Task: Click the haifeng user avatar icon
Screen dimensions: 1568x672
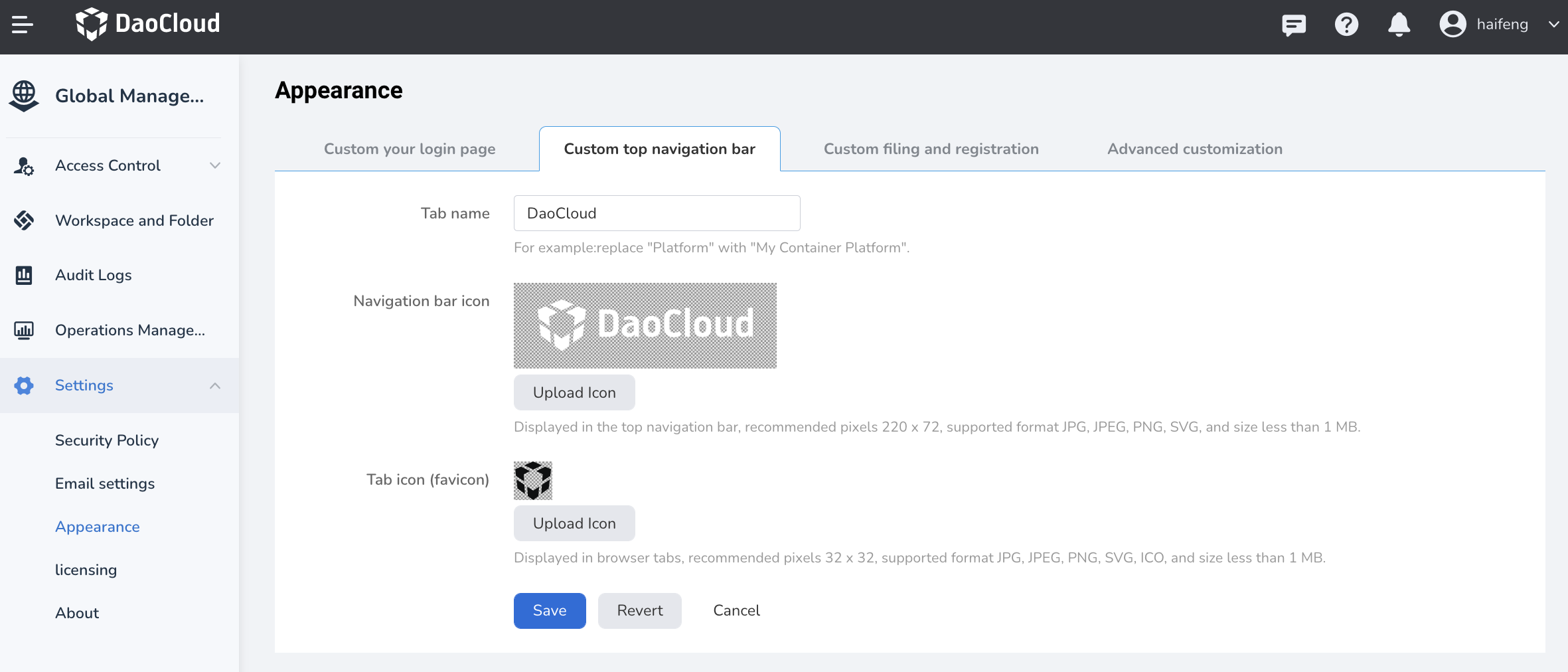Action: point(1452,24)
